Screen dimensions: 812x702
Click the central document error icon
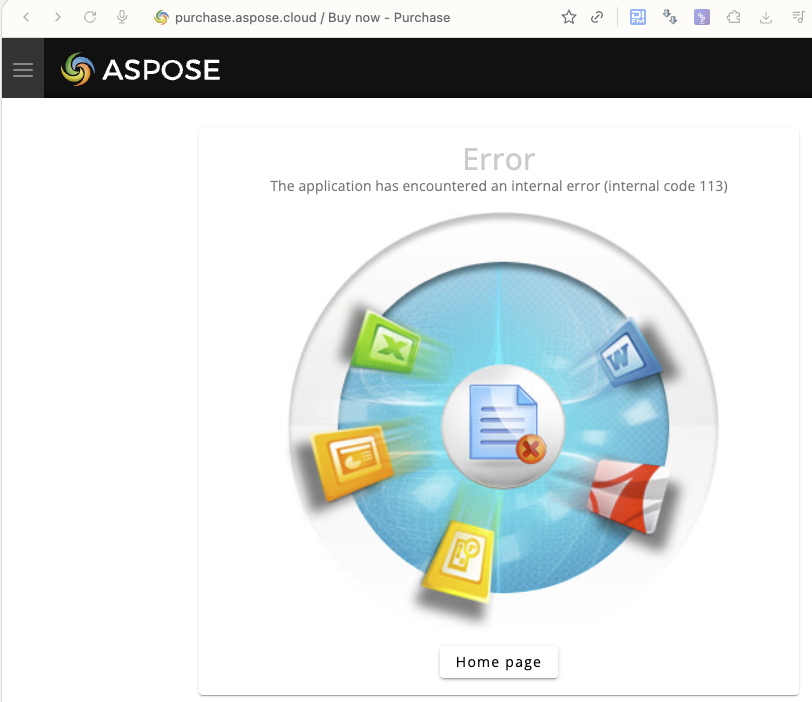pyautogui.click(x=503, y=426)
